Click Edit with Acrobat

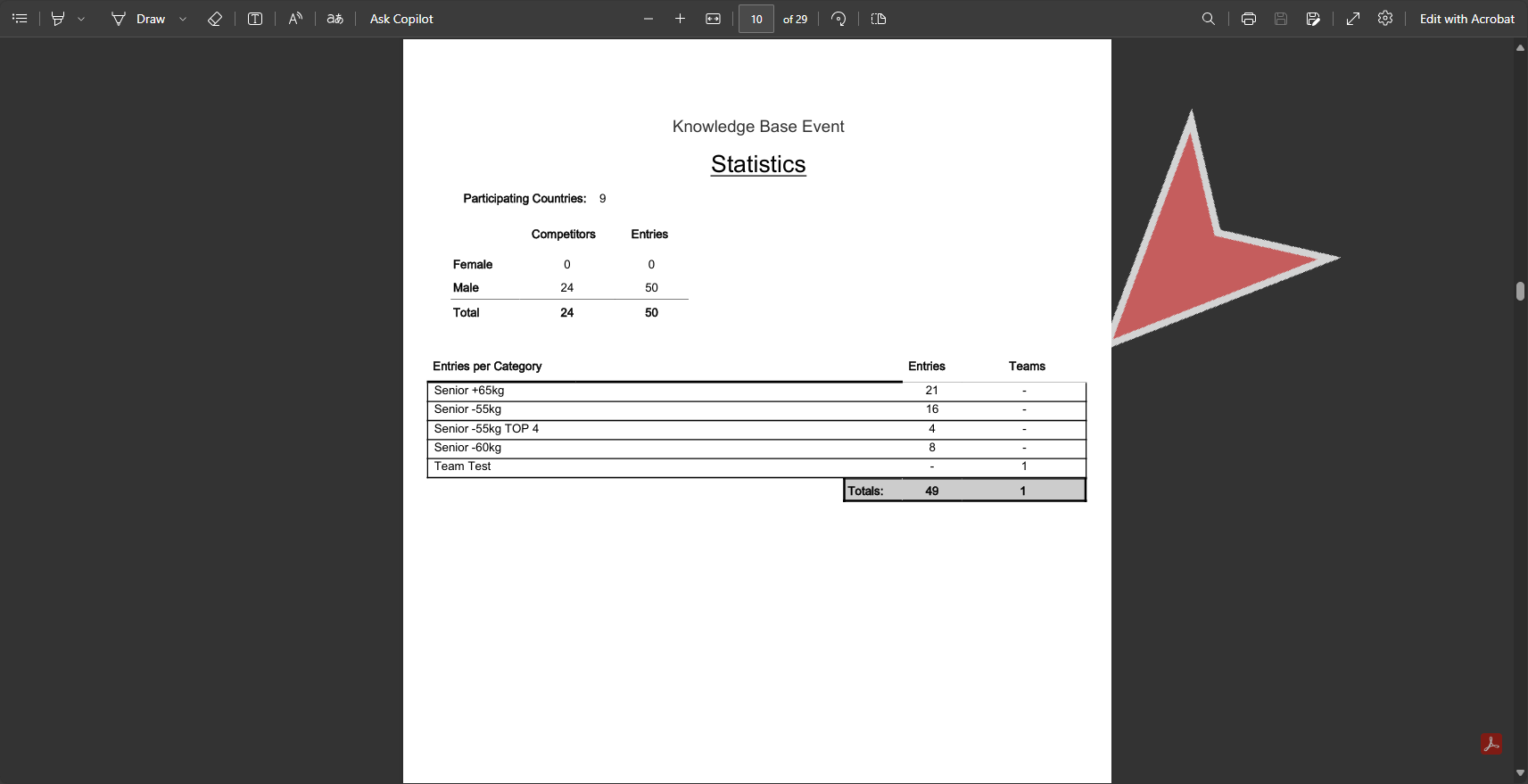point(1466,19)
